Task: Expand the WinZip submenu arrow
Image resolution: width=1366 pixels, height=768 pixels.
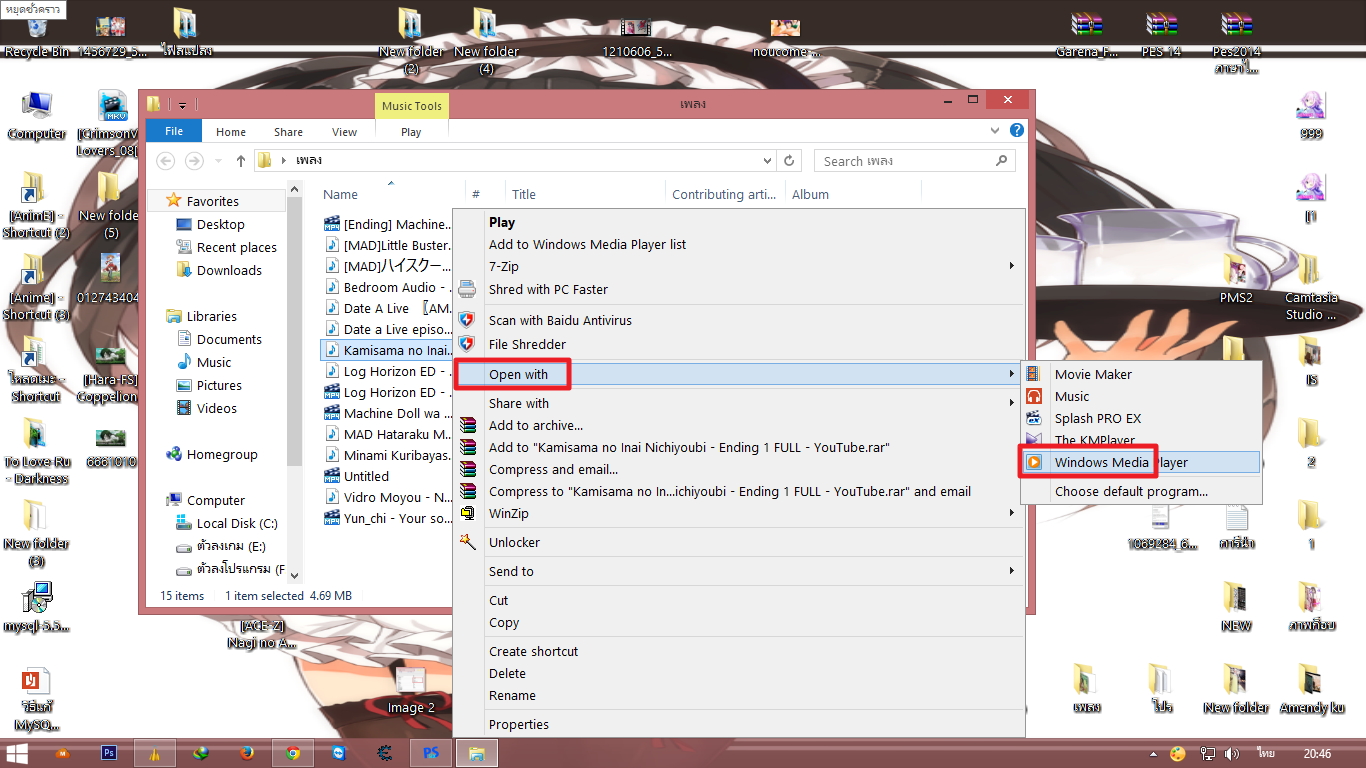Action: [x=1011, y=513]
